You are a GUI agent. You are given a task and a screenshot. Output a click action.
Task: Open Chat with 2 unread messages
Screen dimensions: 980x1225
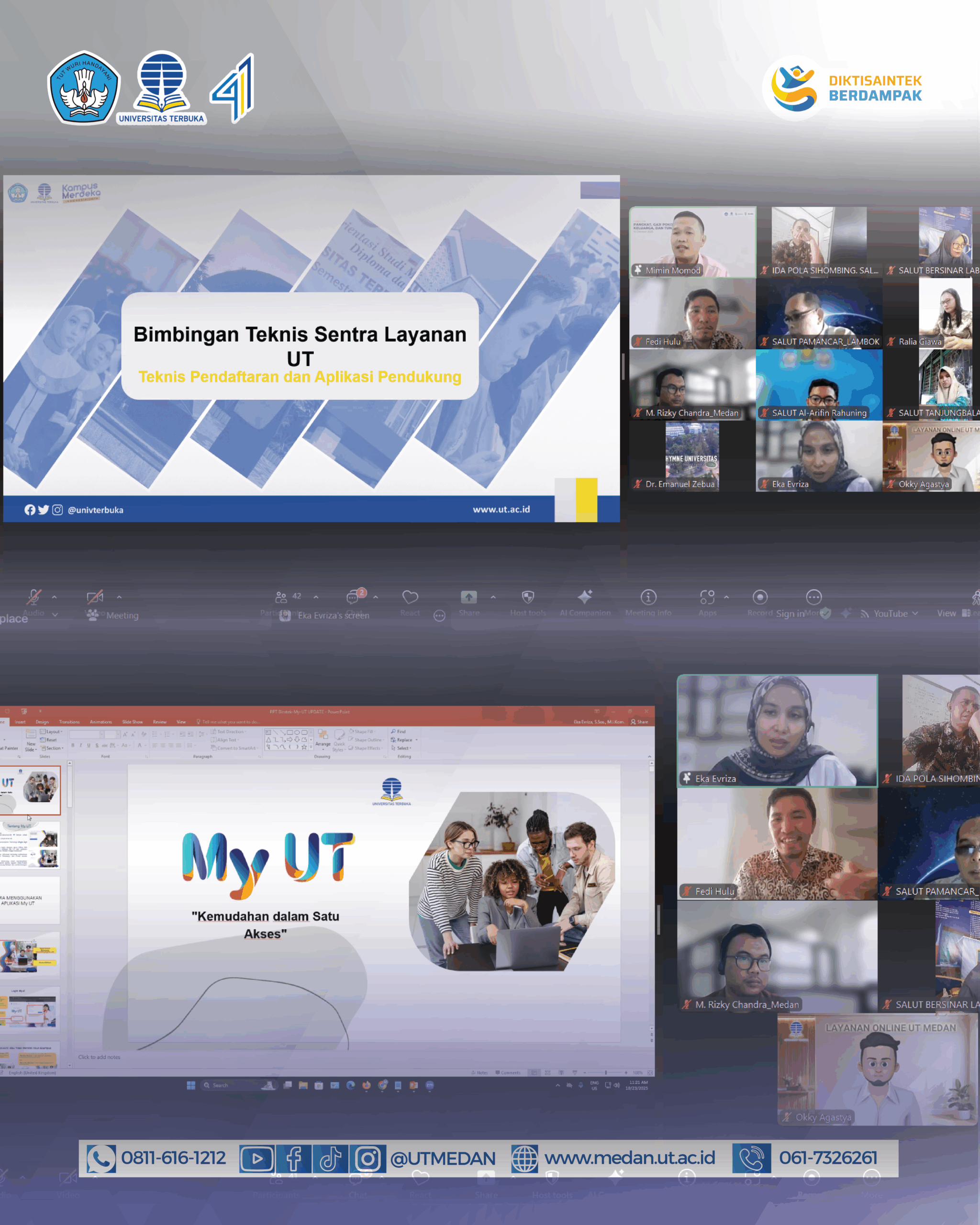(353, 597)
